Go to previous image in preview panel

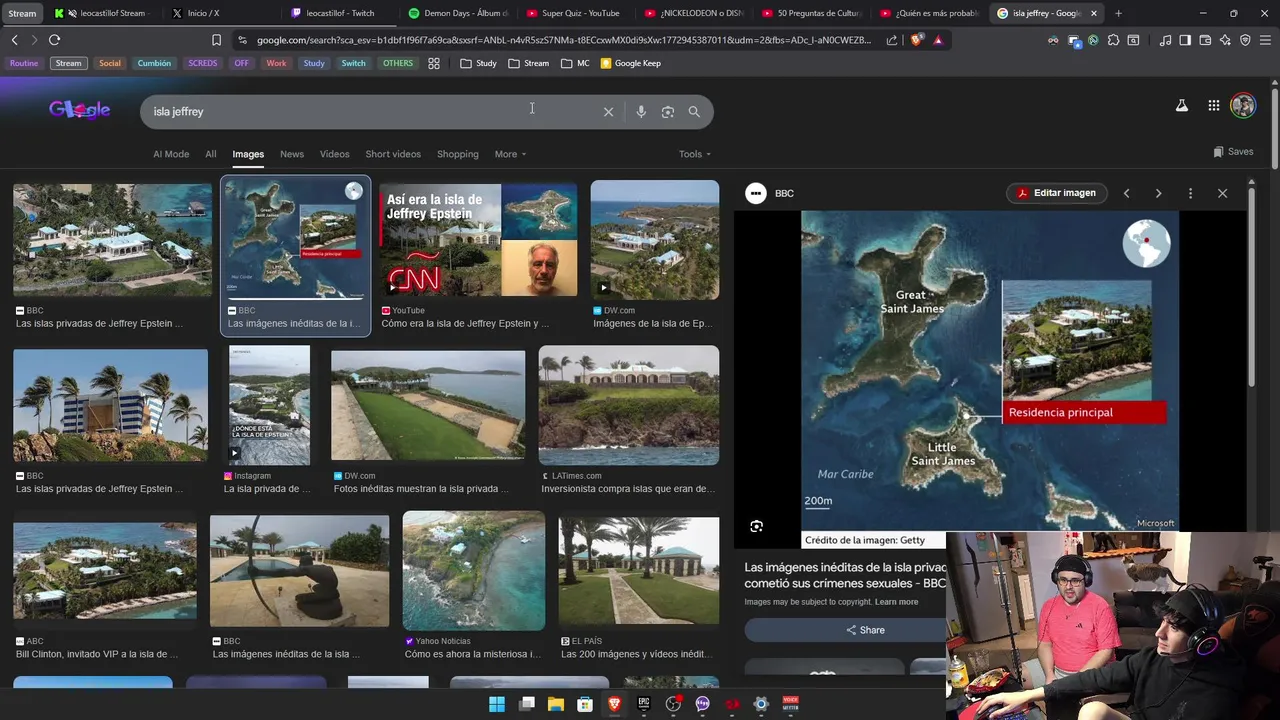coord(1126,193)
